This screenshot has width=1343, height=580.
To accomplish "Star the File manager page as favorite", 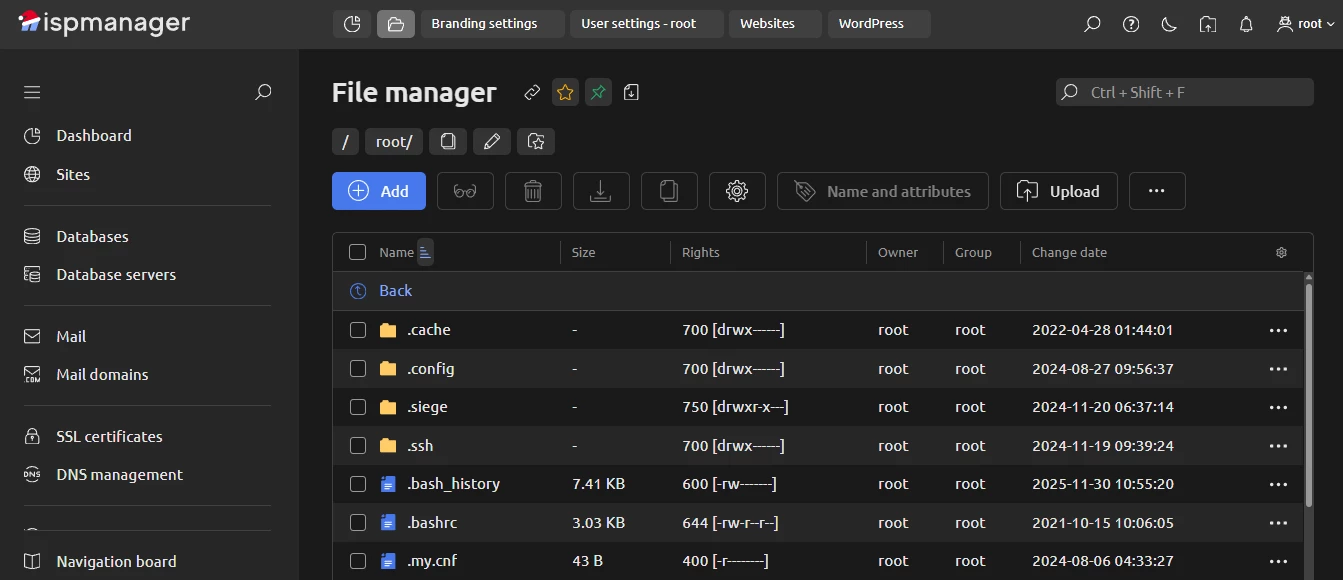I will click(x=565, y=91).
